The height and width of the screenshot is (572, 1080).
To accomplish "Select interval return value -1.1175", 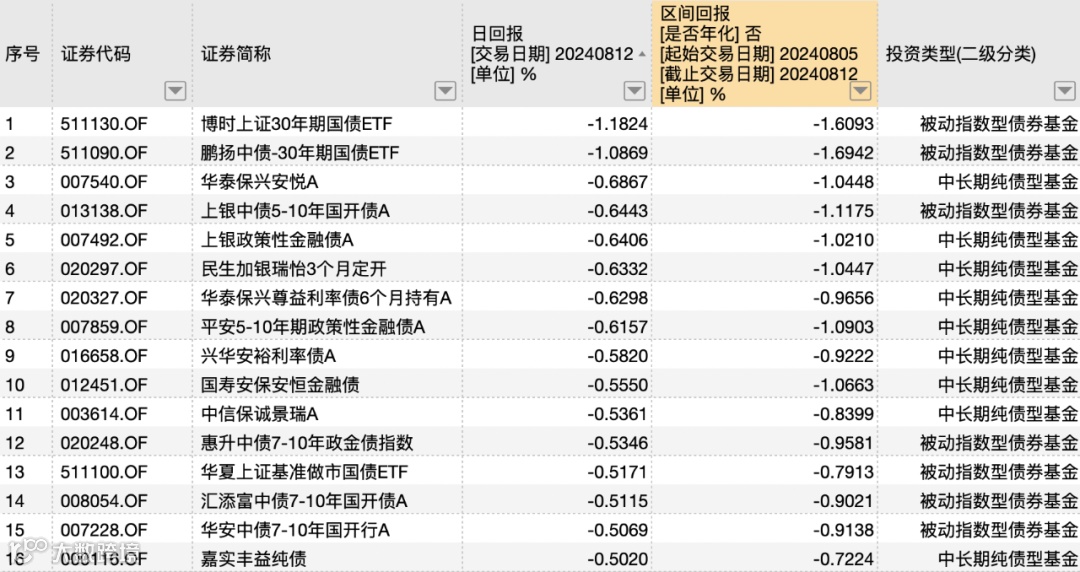I will (x=843, y=211).
